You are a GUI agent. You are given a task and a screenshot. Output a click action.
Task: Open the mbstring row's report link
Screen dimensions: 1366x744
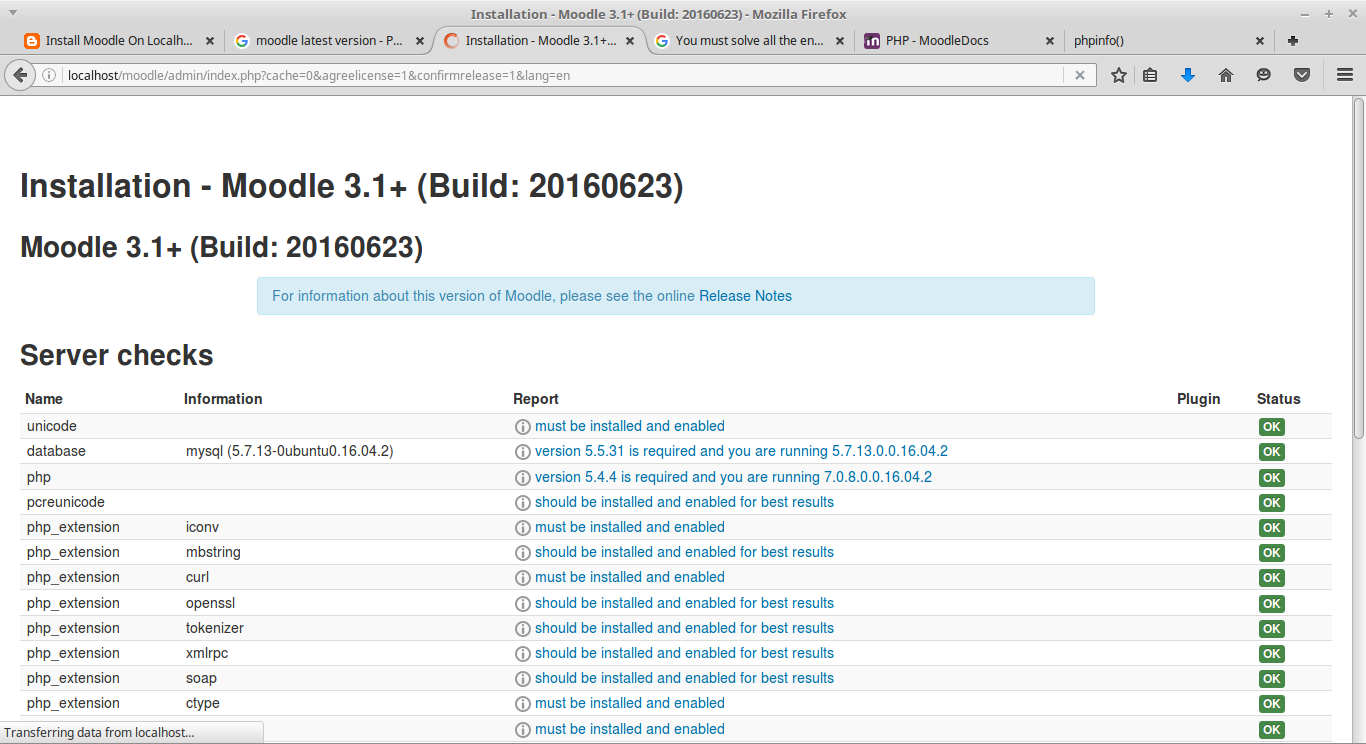(x=684, y=553)
